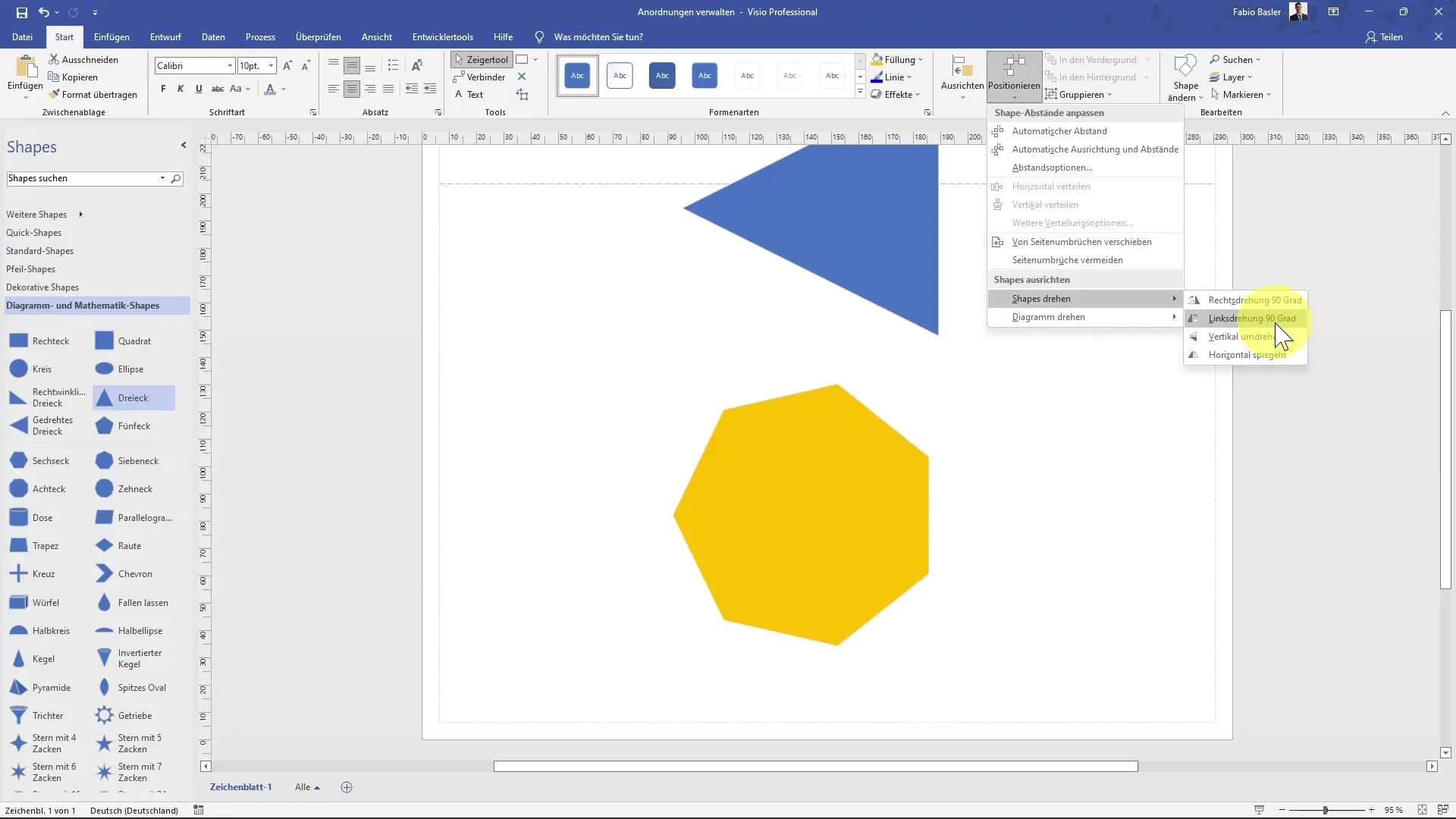Toggle justify text alignment
1456x819 pixels.
pos(388,89)
